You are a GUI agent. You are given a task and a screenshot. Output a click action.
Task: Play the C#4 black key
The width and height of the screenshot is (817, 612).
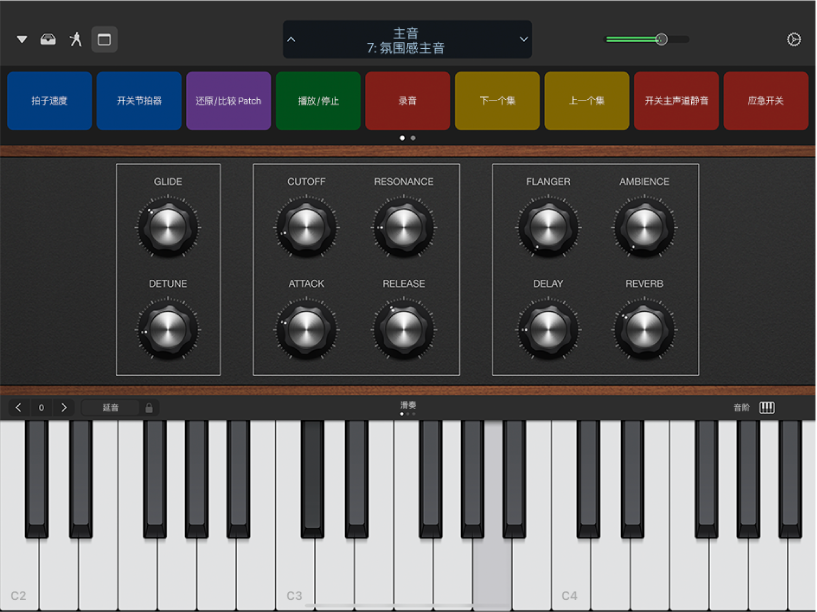coord(588,479)
